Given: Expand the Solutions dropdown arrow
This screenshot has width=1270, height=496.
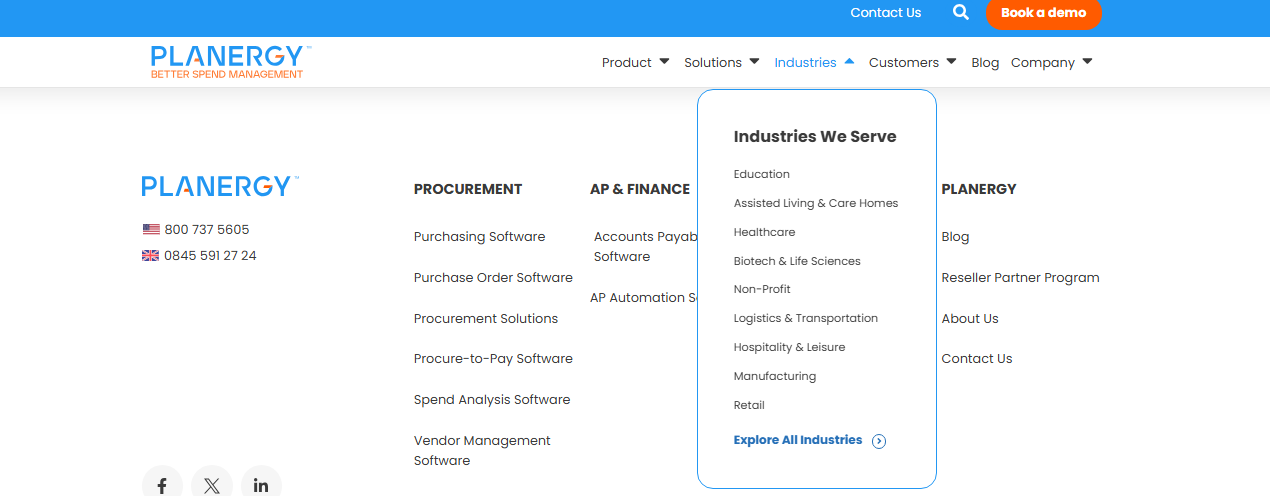Looking at the screenshot, I should [x=754, y=61].
